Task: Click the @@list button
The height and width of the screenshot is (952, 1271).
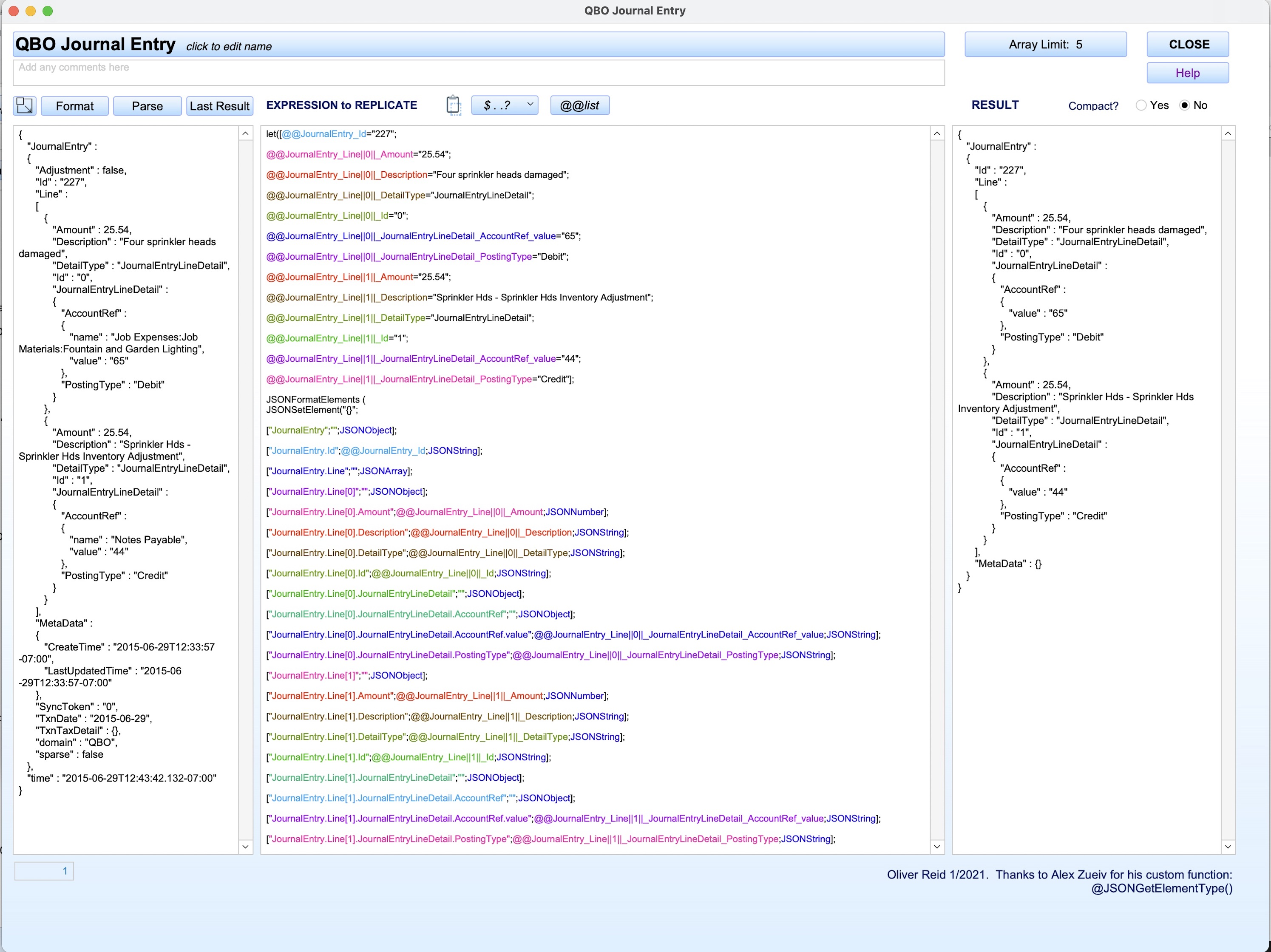Action: coord(579,105)
